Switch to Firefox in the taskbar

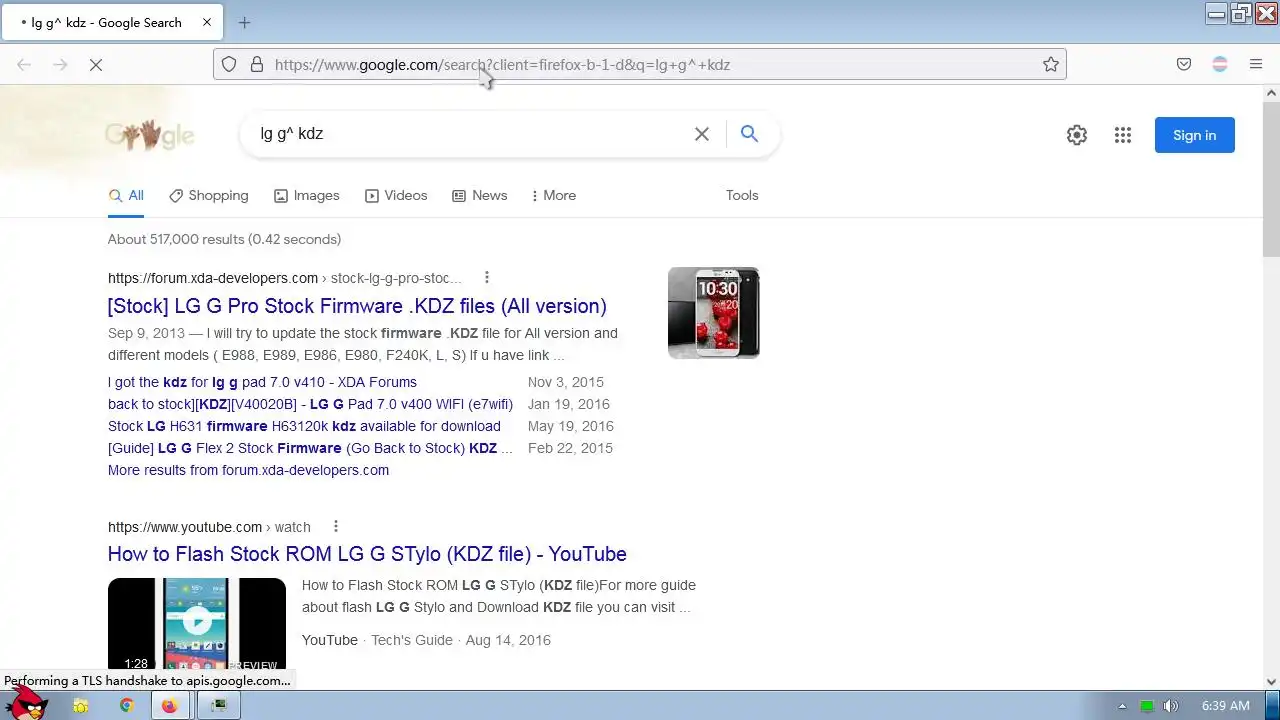(x=169, y=706)
